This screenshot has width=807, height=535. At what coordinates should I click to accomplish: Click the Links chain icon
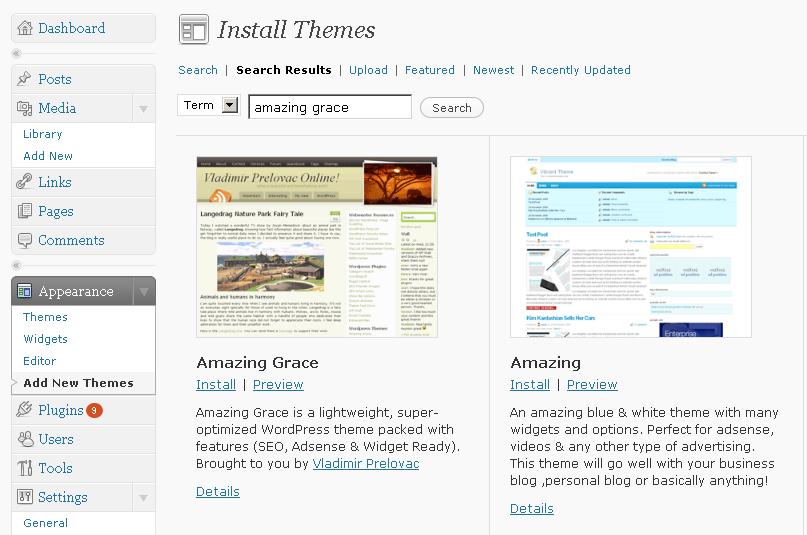tap(25, 182)
